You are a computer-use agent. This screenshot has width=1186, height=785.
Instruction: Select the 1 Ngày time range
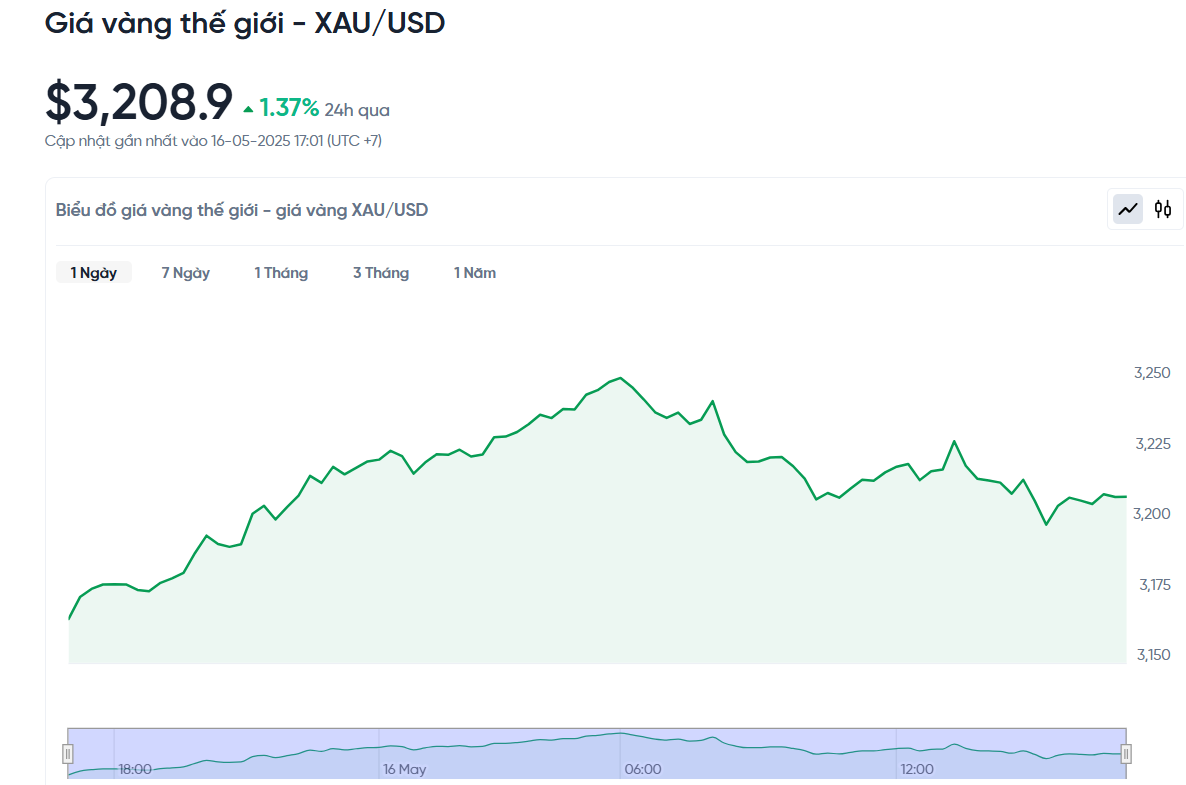94,273
